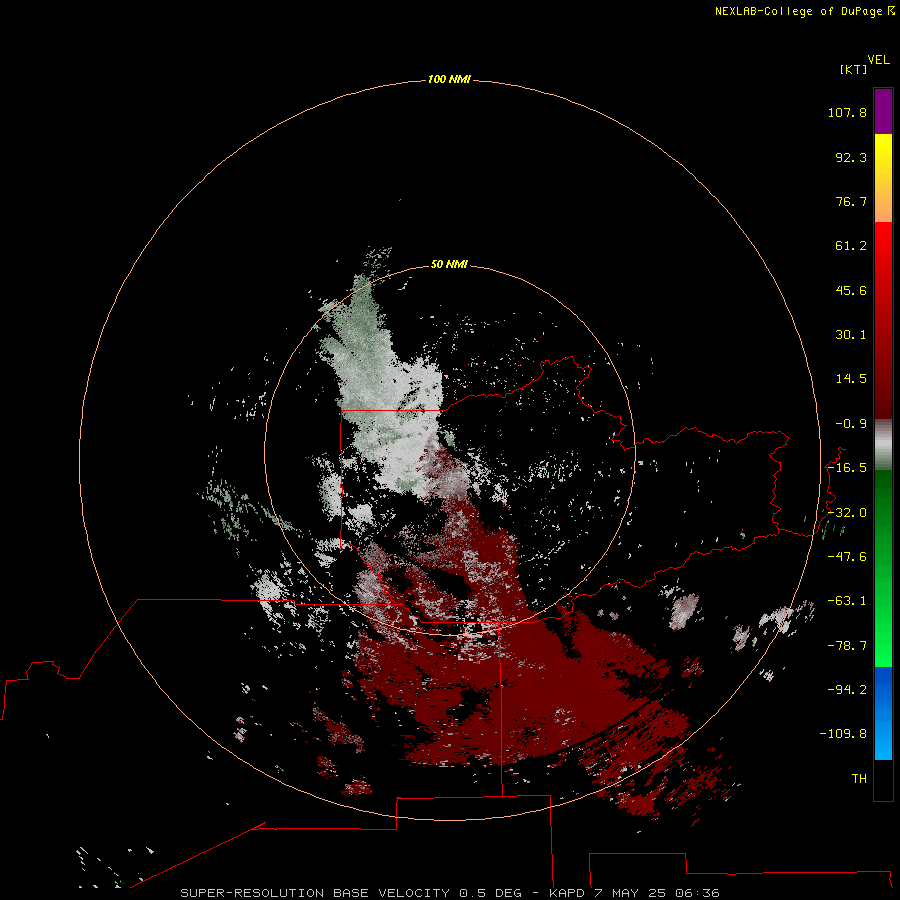This screenshot has width=900, height=900.
Task: Click the 107.8 legend value
Action: coord(847,112)
